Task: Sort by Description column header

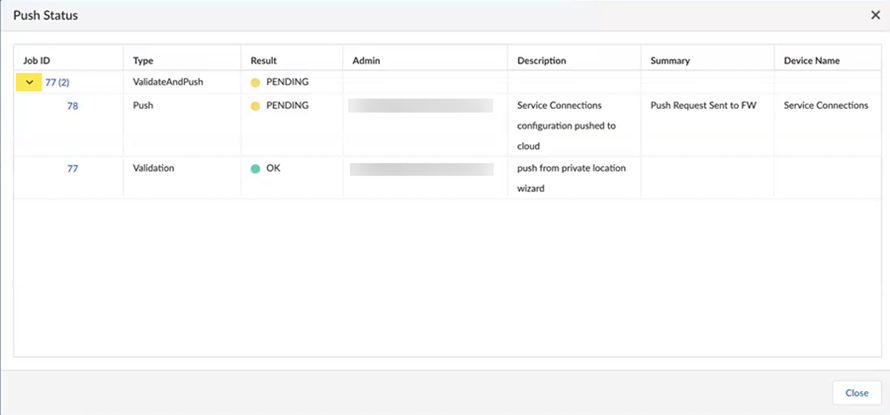Action: pos(541,60)
